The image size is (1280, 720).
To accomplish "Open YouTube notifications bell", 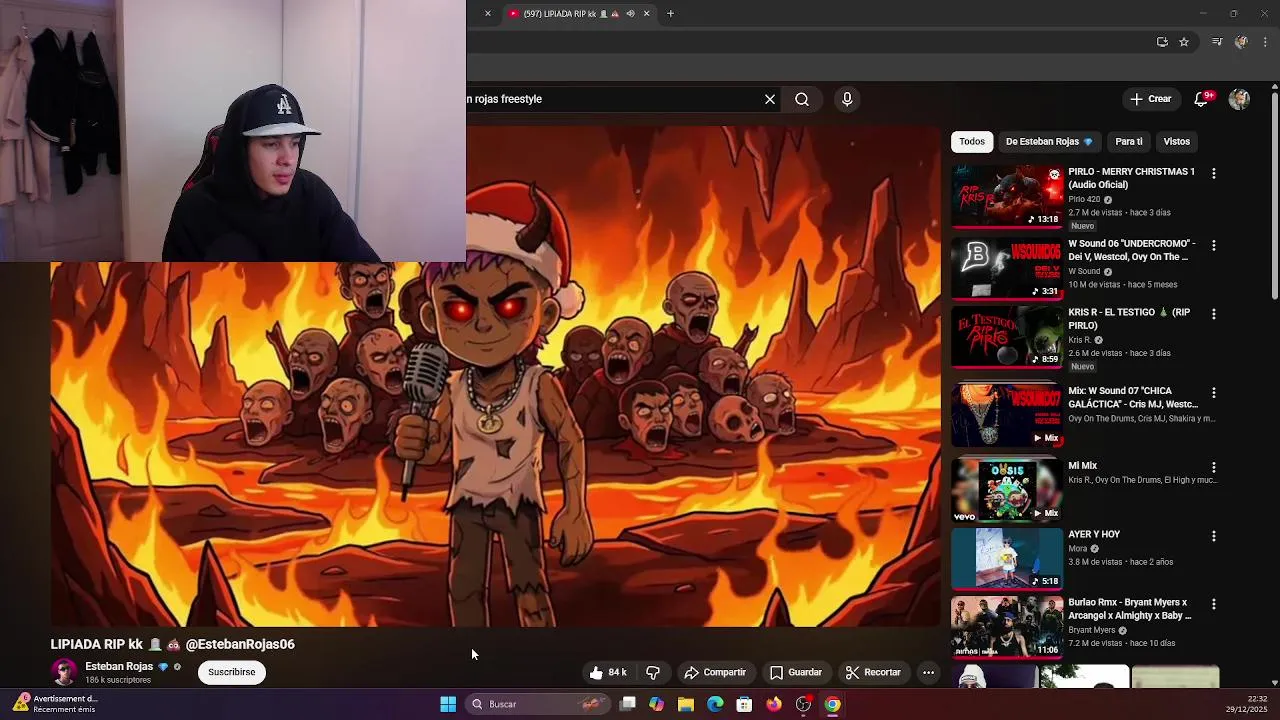I will pos(1201,99).
